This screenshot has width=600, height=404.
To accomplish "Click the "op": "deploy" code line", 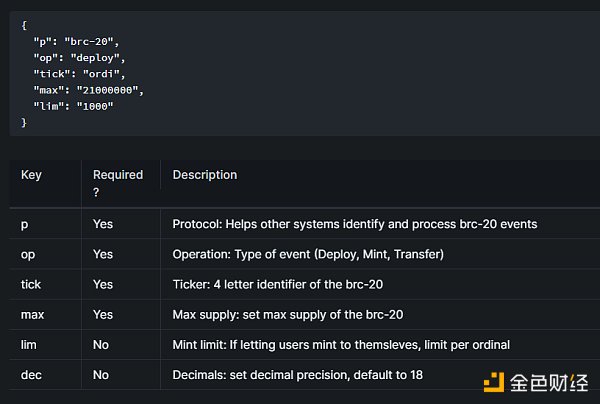I will click(x=79, y=58).
